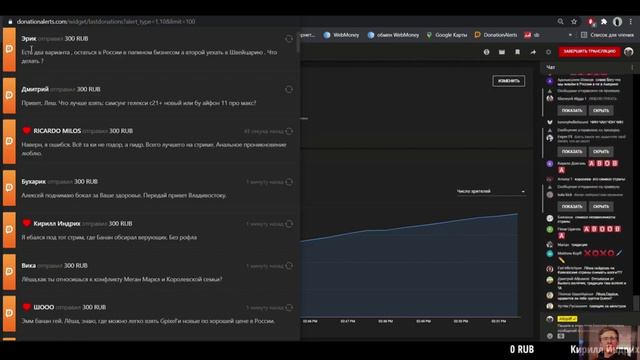Click the ИЗМЕНИТЬ button

tap(509, 81)
